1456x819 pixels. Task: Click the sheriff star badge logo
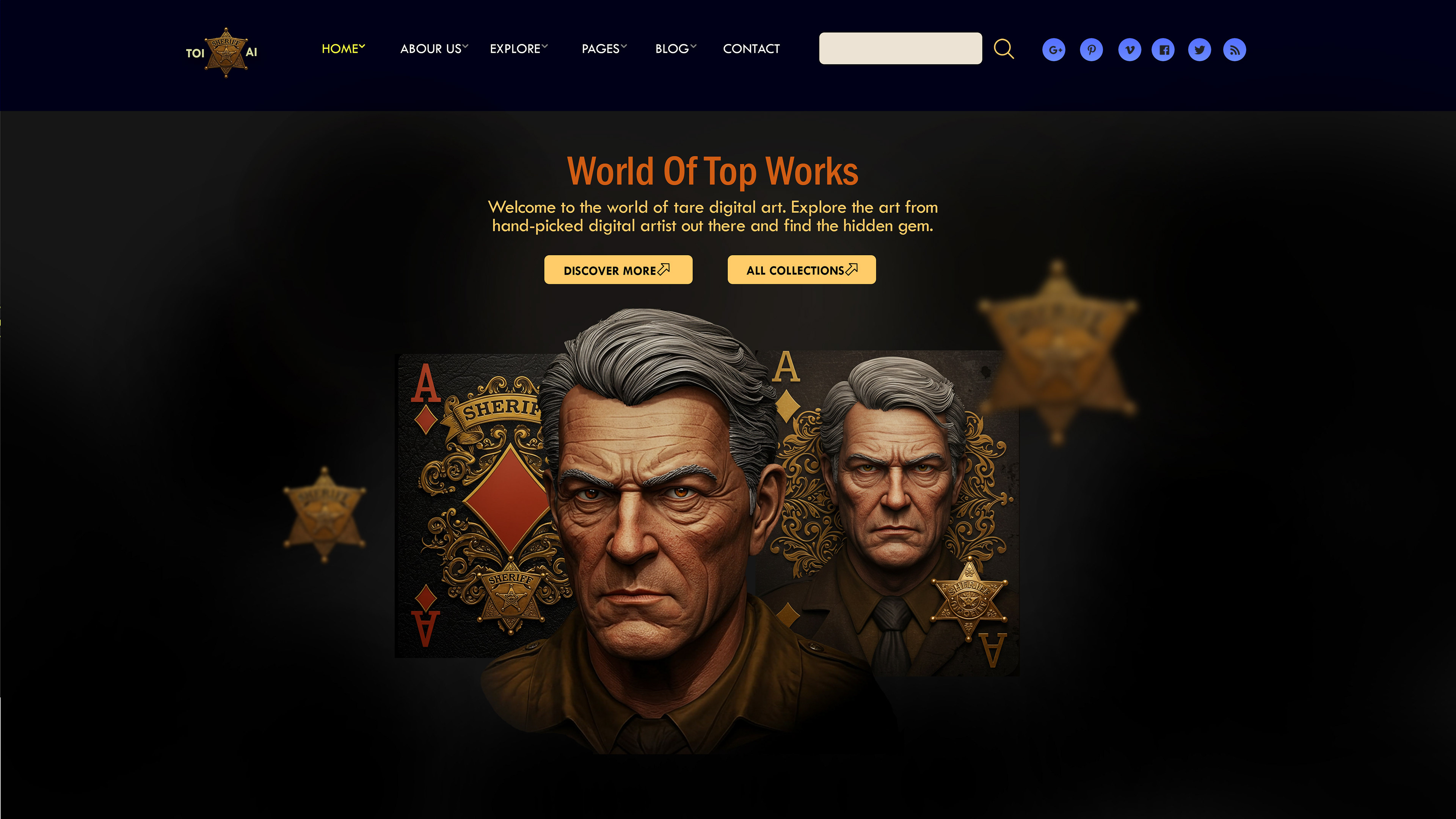pyautogui.click(x=226, y=52)
